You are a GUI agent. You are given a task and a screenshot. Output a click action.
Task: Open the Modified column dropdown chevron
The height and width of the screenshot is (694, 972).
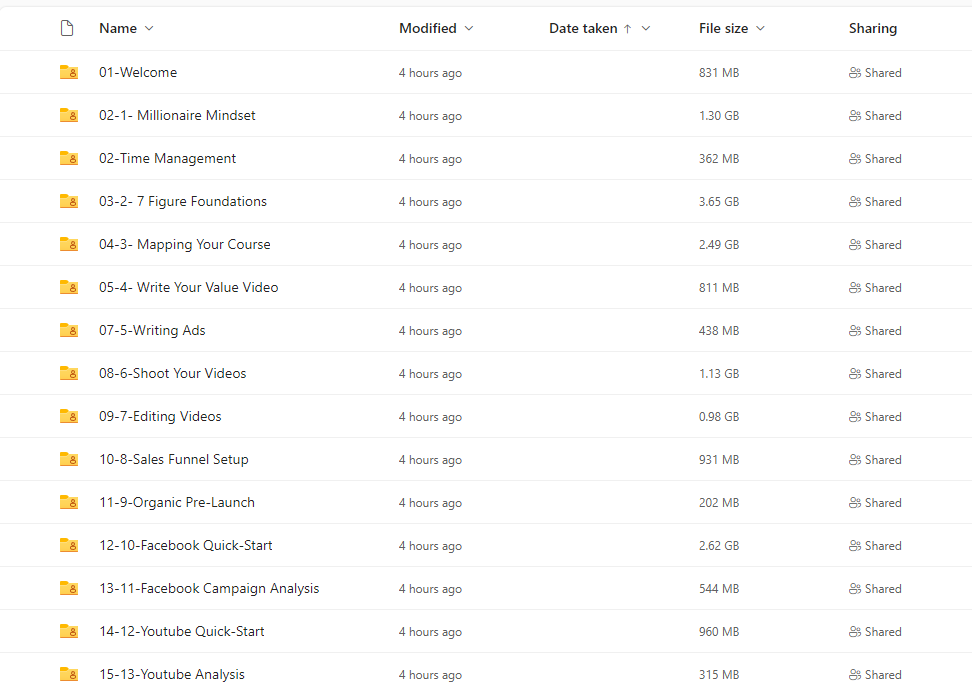point(469,29)
